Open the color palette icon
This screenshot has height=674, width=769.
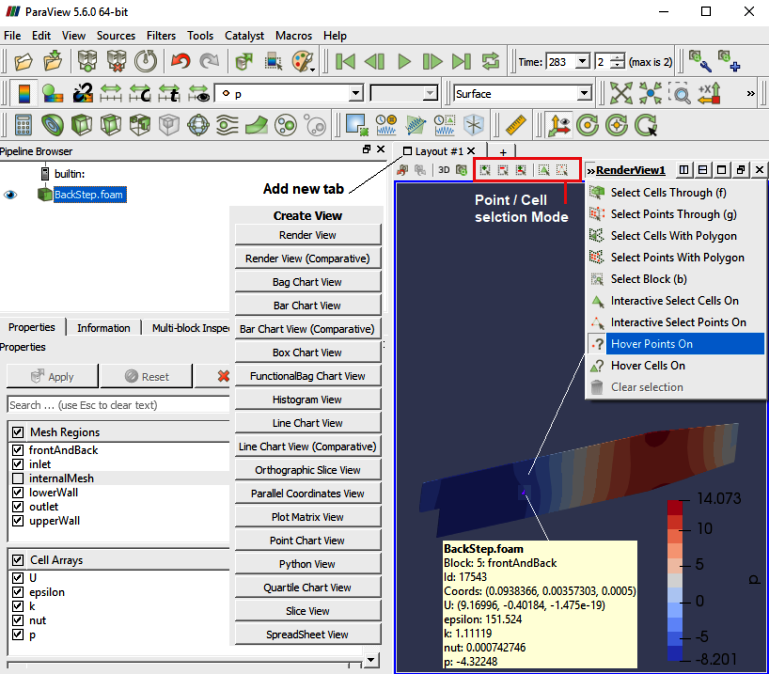[x=303, y=62]
